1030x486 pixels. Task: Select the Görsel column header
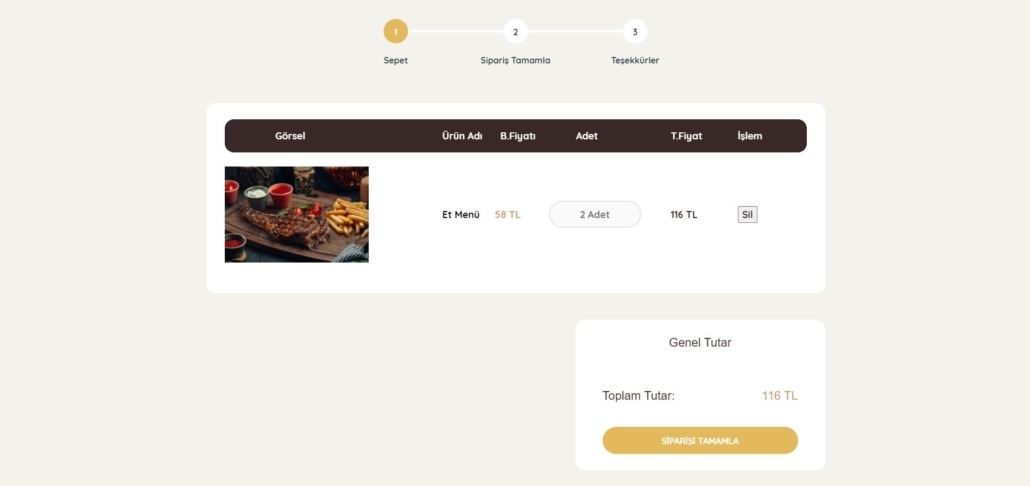click(x=290, y=136)
